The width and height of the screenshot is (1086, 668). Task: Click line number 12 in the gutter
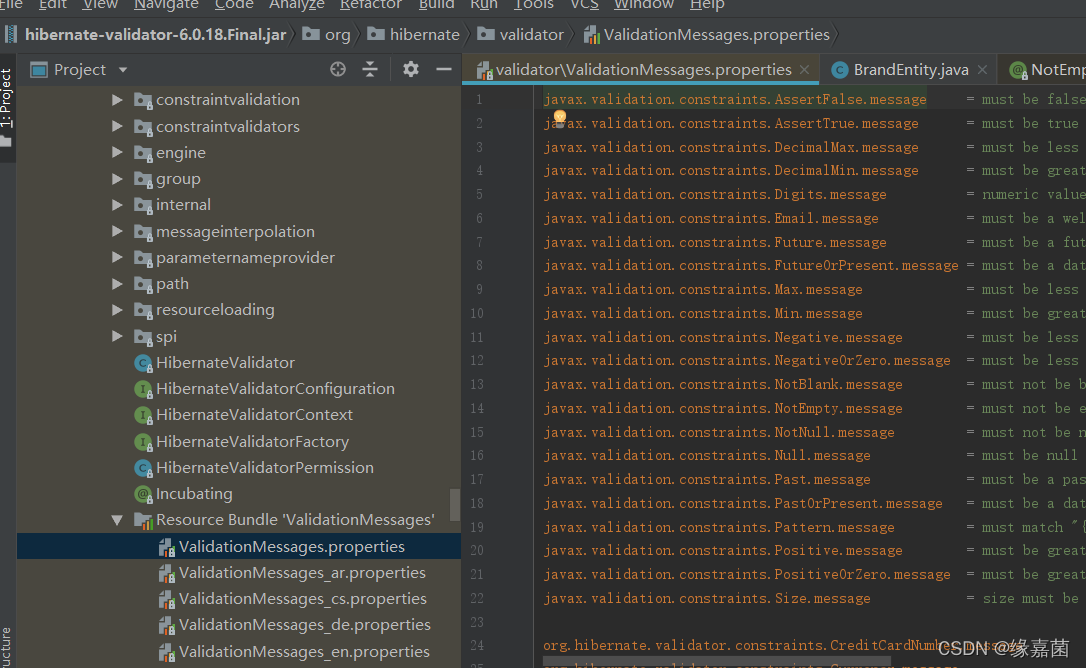pyautogui.click(x=477, y=361)
